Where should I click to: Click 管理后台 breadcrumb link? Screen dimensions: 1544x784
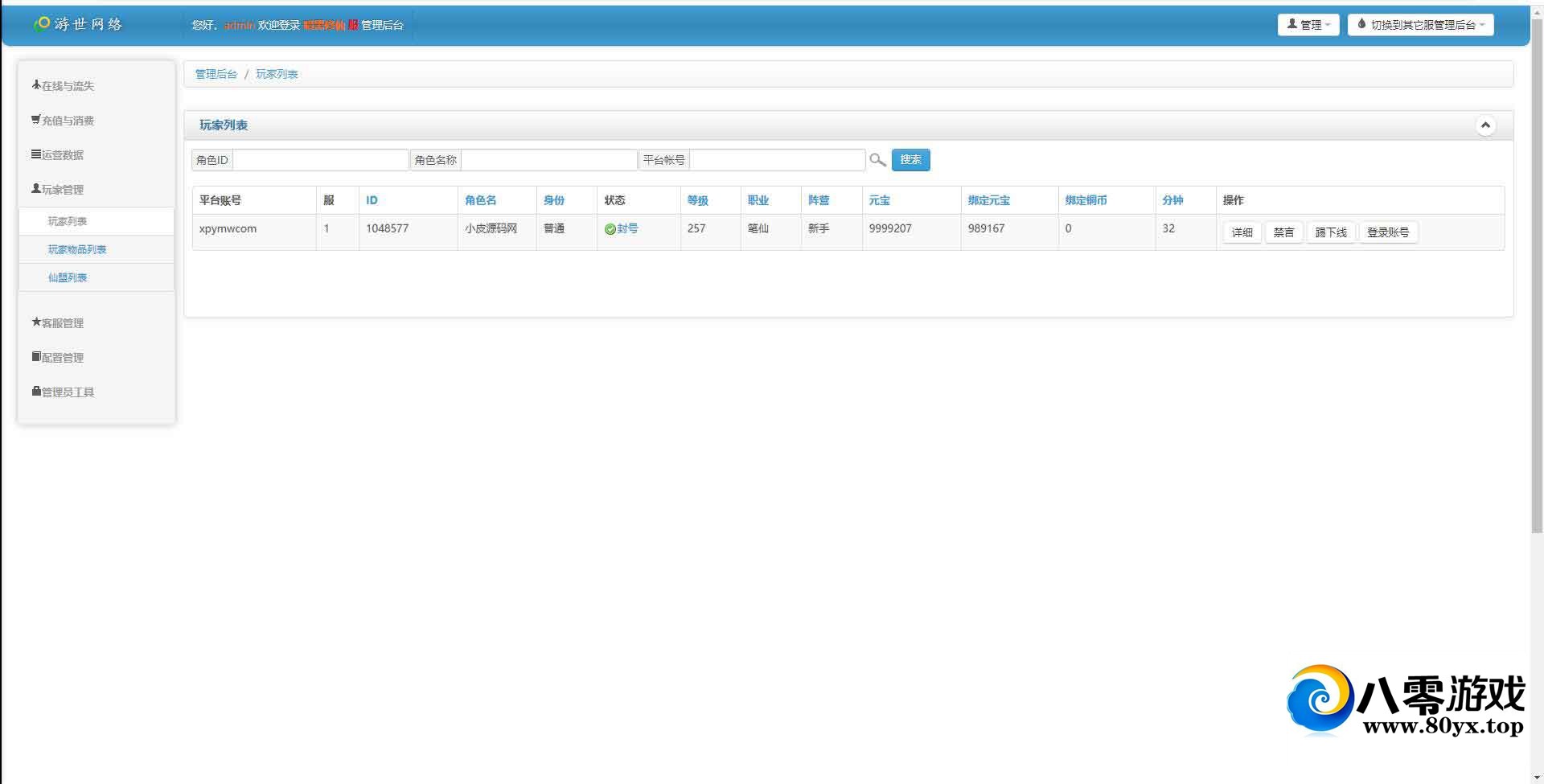click(216, 74)
